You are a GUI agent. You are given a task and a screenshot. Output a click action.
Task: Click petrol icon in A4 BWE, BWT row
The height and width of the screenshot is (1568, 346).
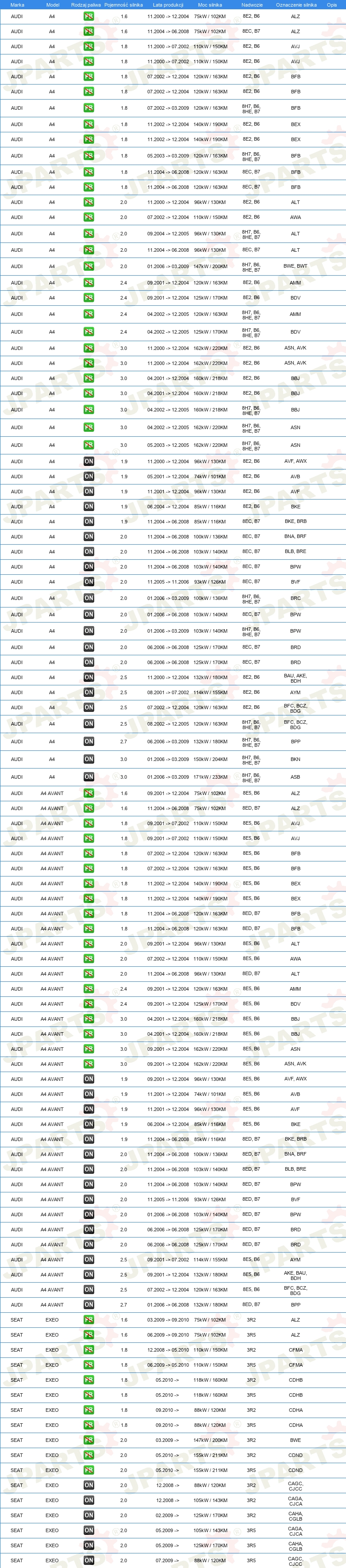89,267
